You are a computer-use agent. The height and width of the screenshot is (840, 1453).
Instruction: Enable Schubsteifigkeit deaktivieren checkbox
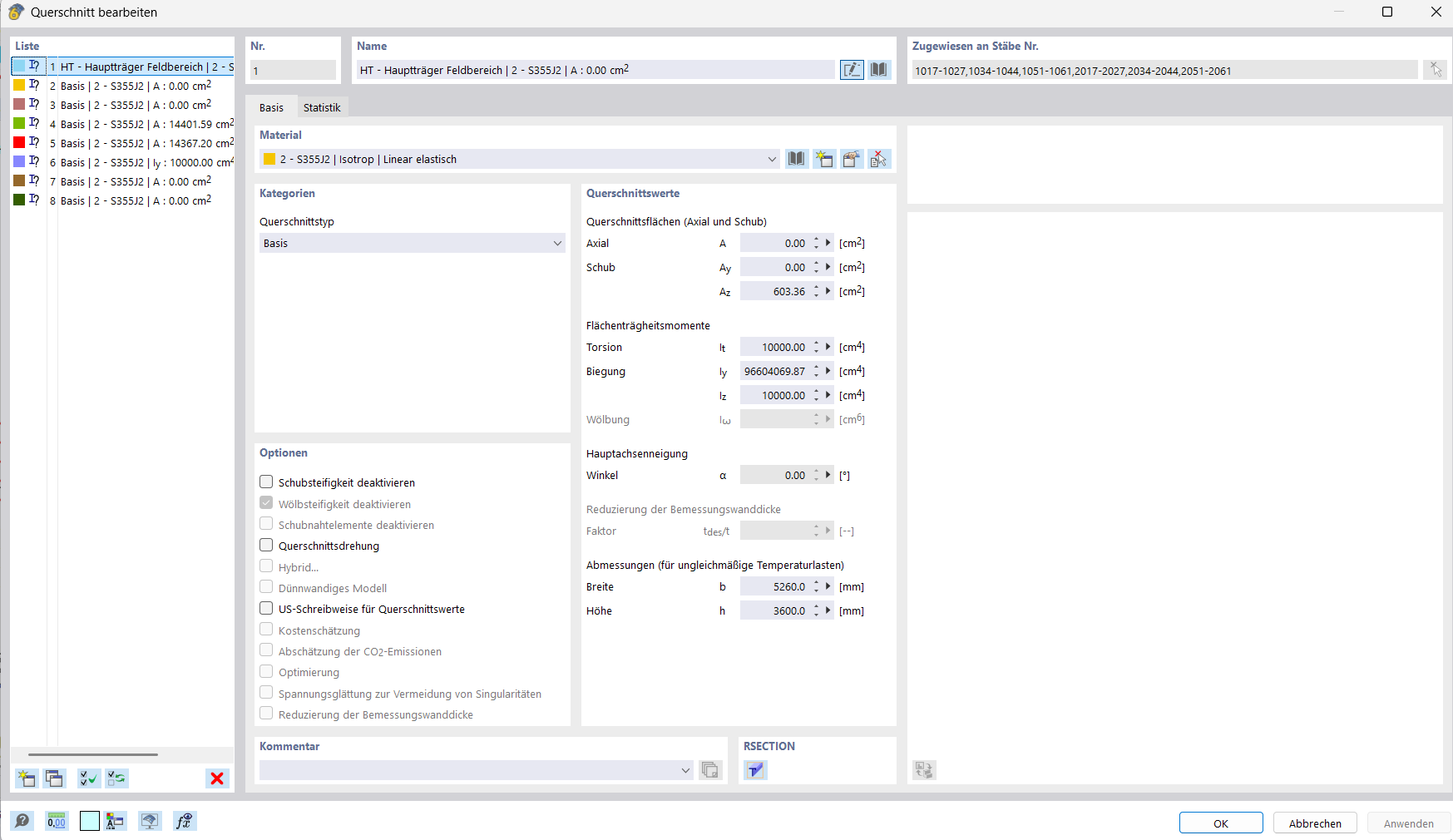266,482
